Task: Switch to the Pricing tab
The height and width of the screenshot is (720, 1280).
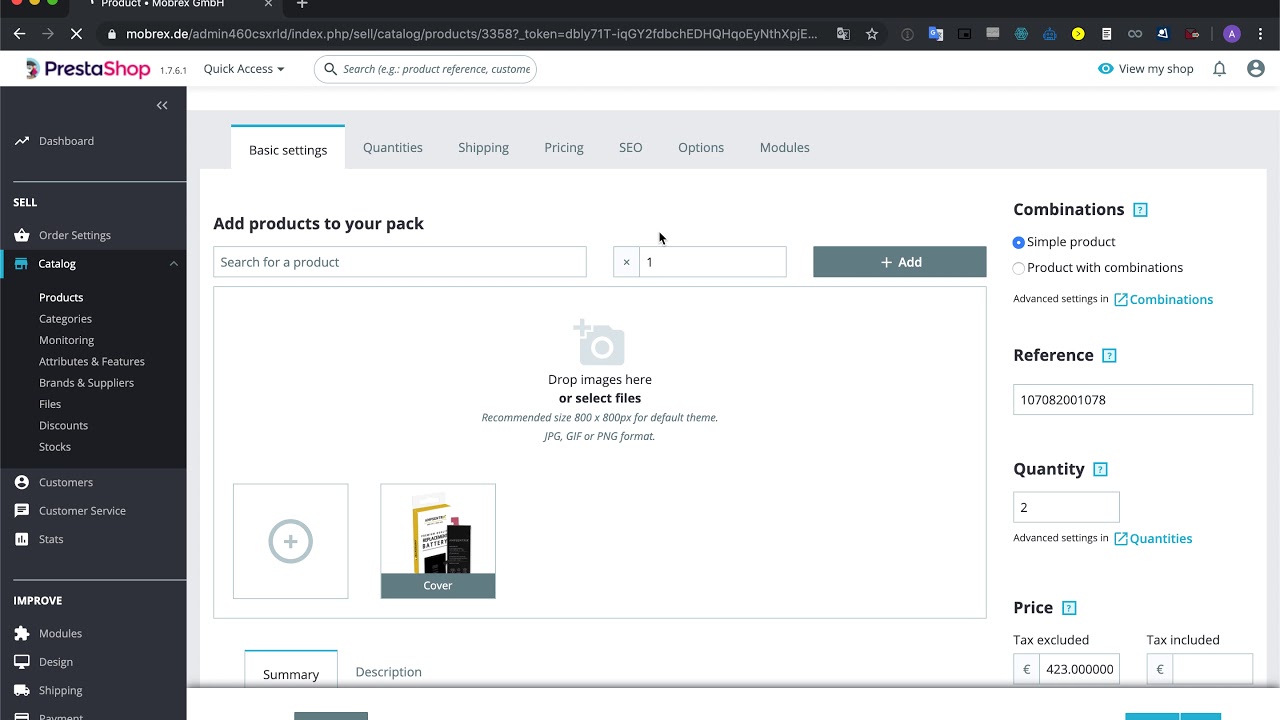Action: (x=564, y=147)
